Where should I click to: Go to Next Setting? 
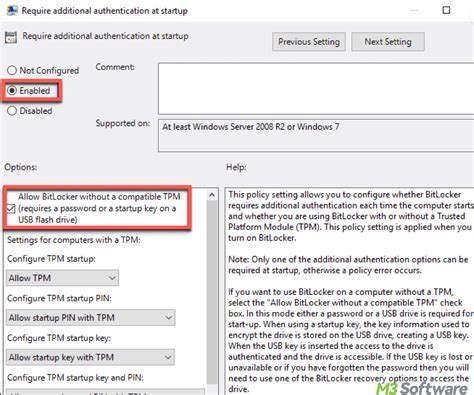[x=388, y=42]
